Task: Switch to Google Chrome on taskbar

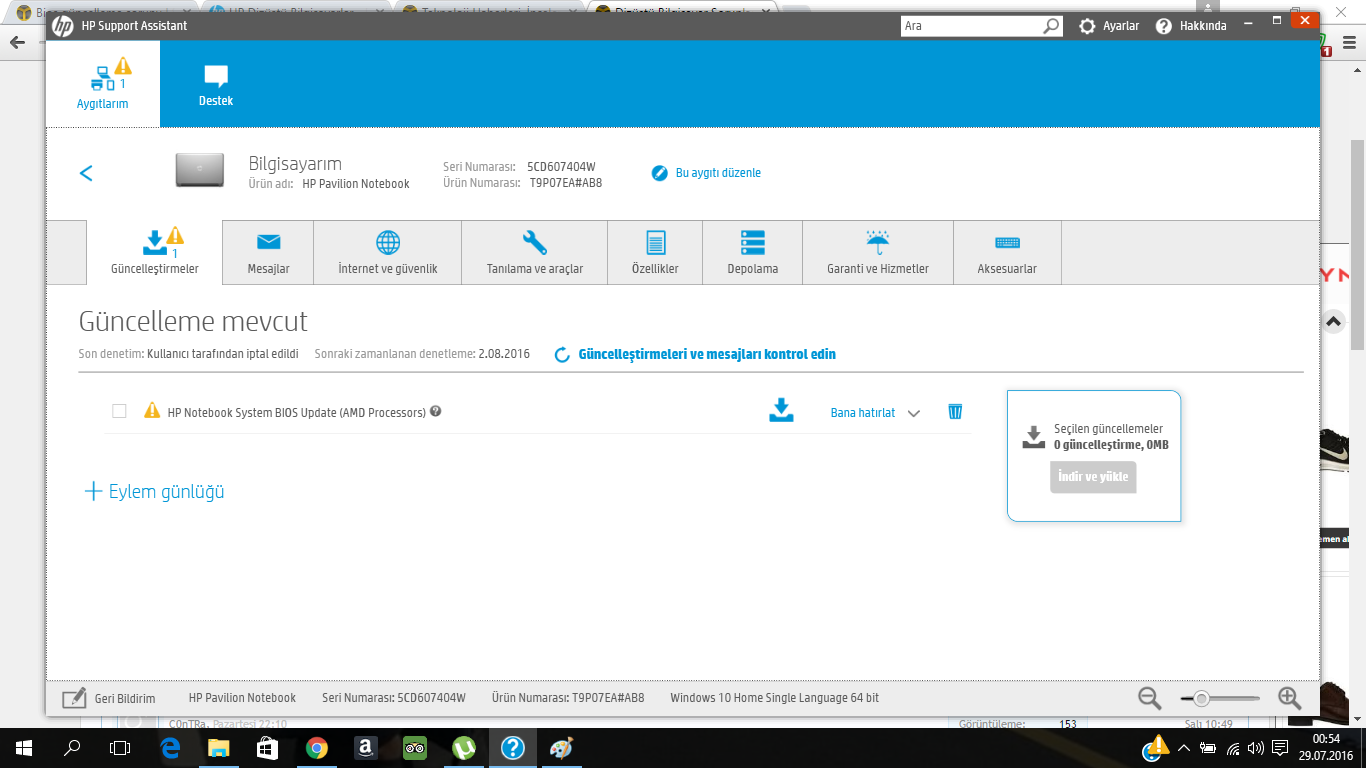Action: [x=317, y=747]
